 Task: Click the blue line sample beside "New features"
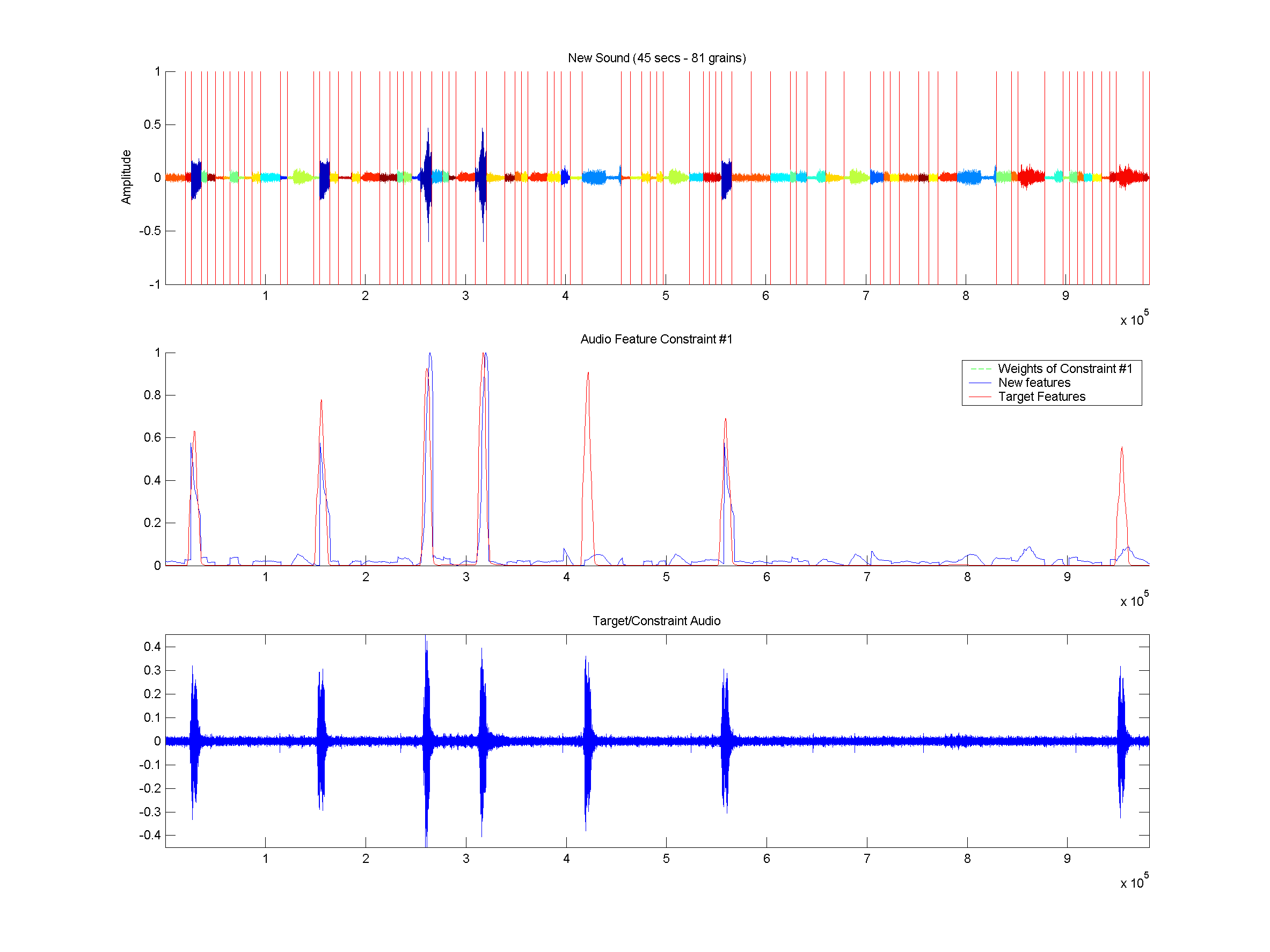coord(980,383)
